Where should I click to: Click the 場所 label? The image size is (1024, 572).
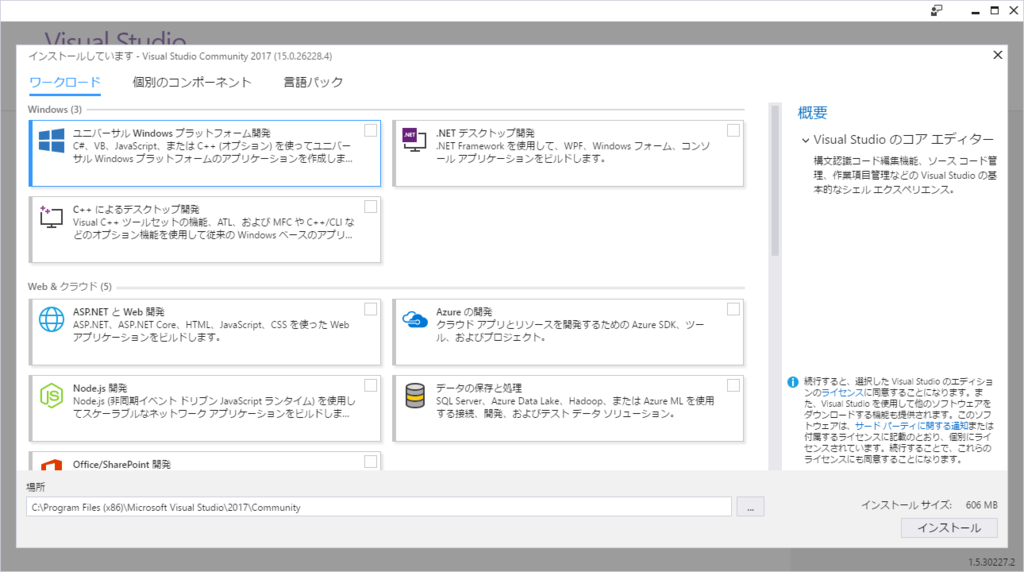click(36, 487)
